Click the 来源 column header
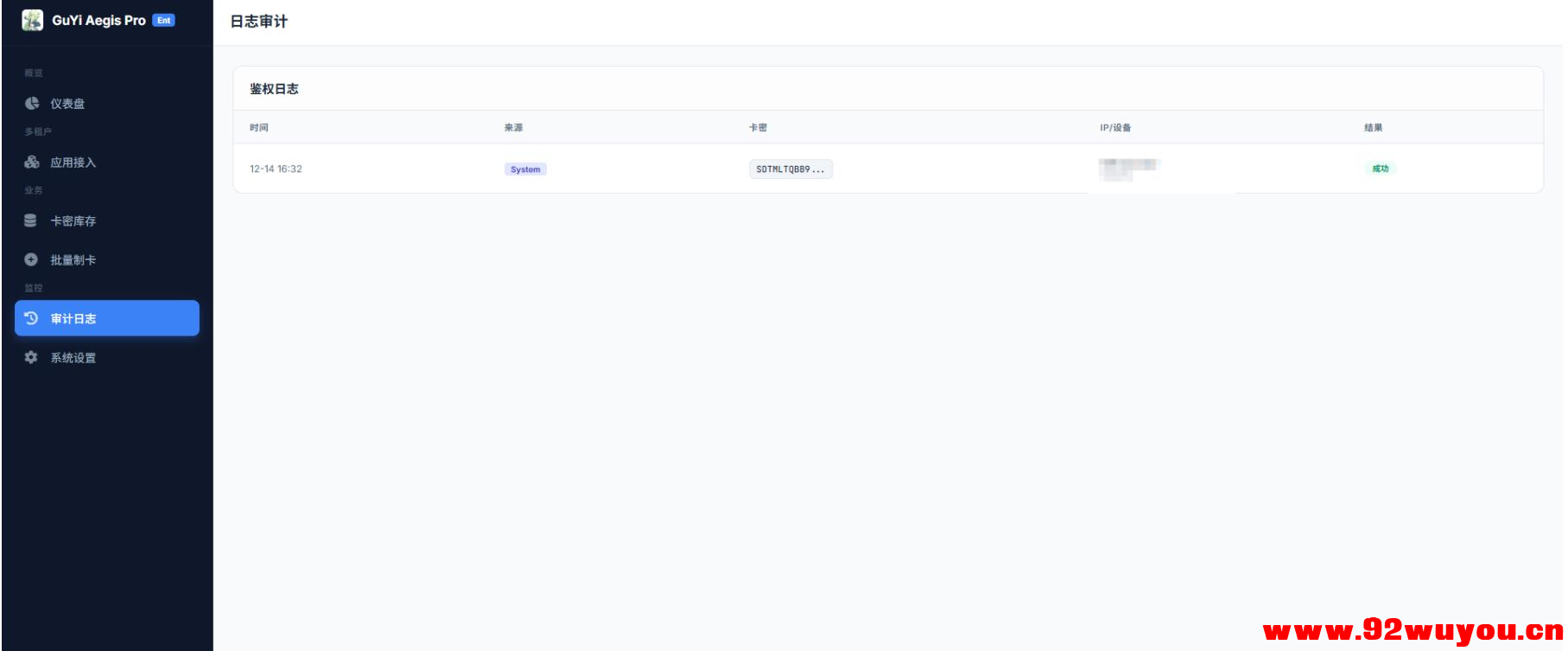This screenshot has width=1568, height=651. (x=514, y=128)
